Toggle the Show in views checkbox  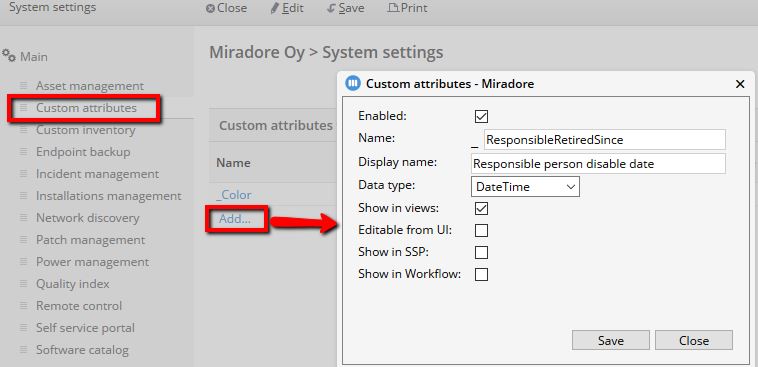coord(481,208)
